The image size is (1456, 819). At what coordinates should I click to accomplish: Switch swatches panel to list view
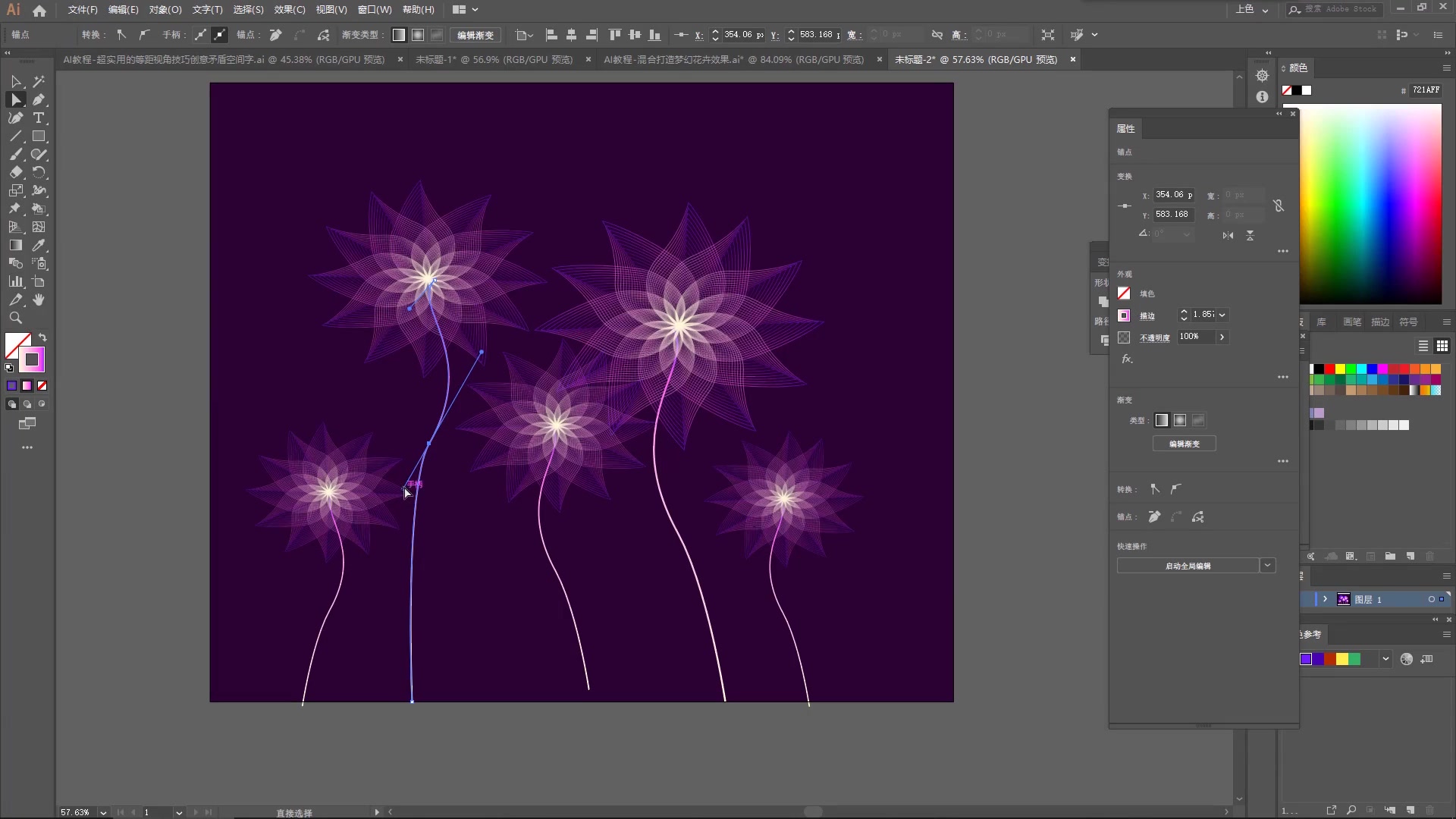point(1423,346)
